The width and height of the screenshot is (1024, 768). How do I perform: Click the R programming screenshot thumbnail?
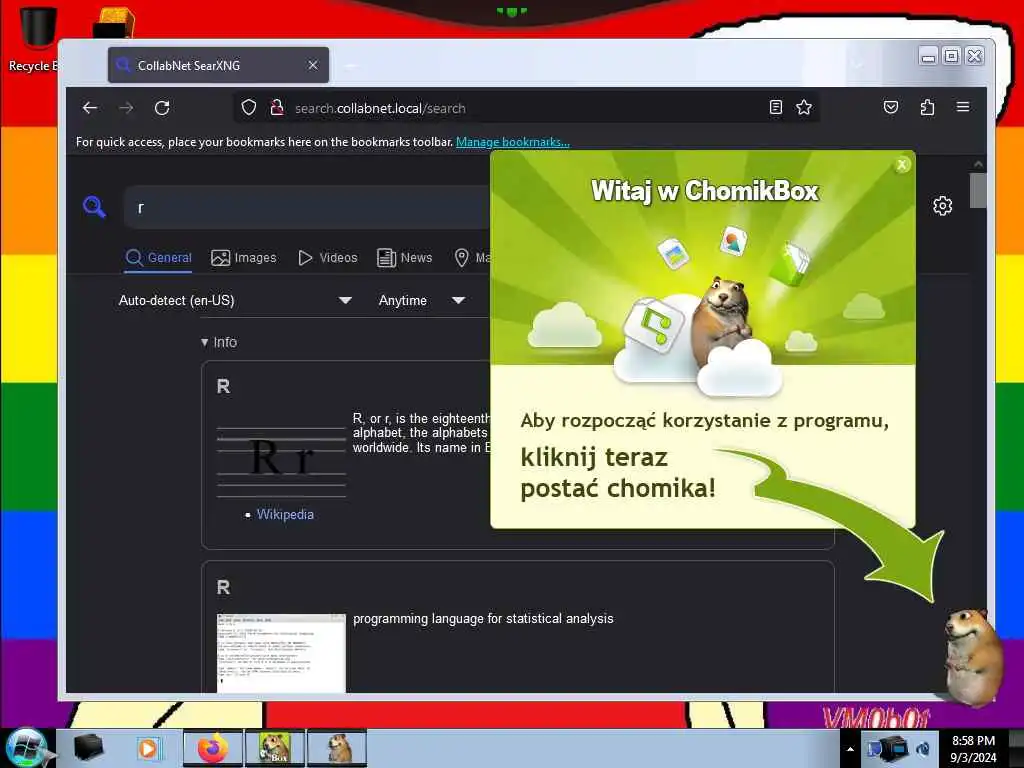(281, 653)
